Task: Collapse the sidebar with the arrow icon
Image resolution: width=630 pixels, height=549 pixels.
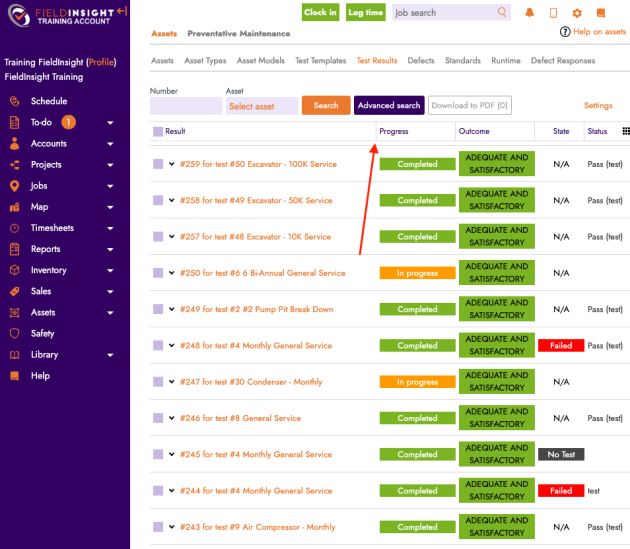Action: [121, 11]
